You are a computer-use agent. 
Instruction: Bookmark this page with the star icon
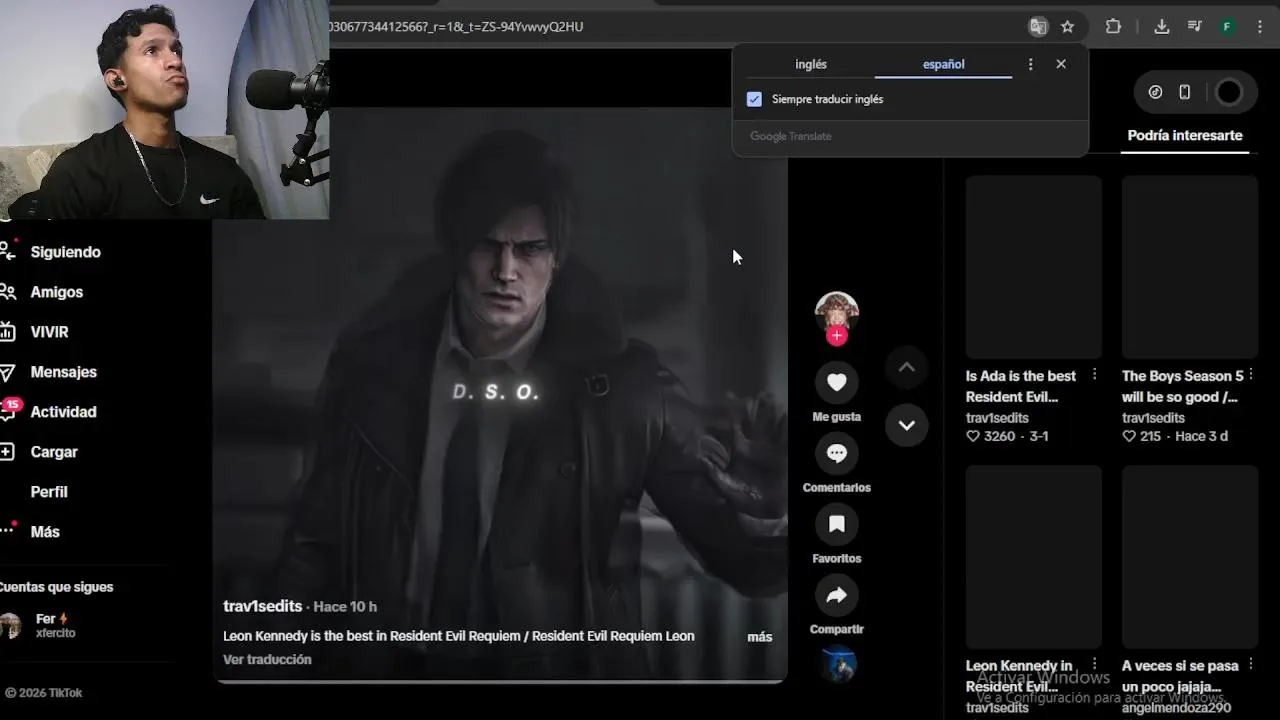1067,27
